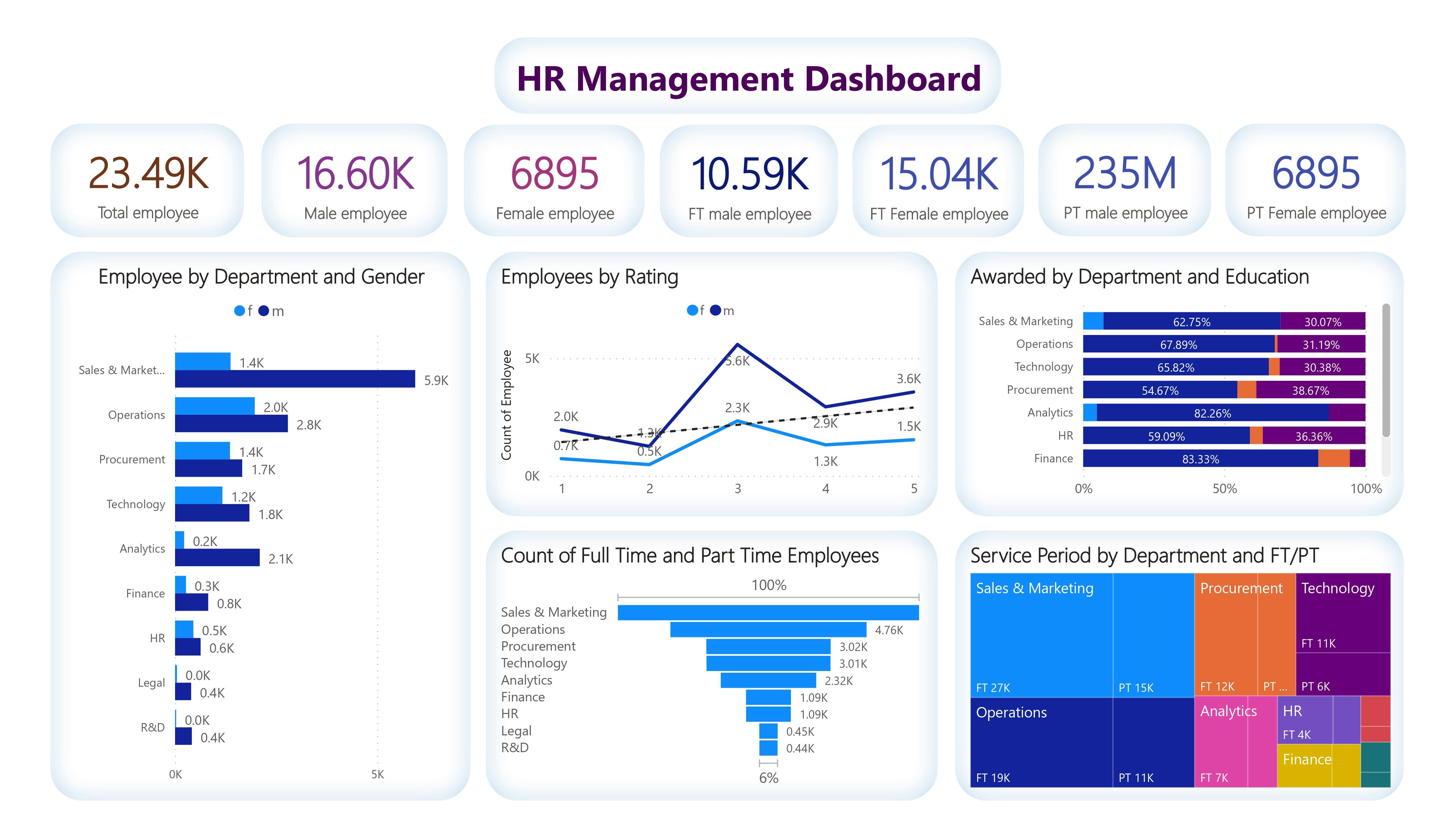The width and height of the screenshot is (1453, 840).
Task: Click the 'f' legend dot in Employees by Rating chart
Action: coord(692,311)
